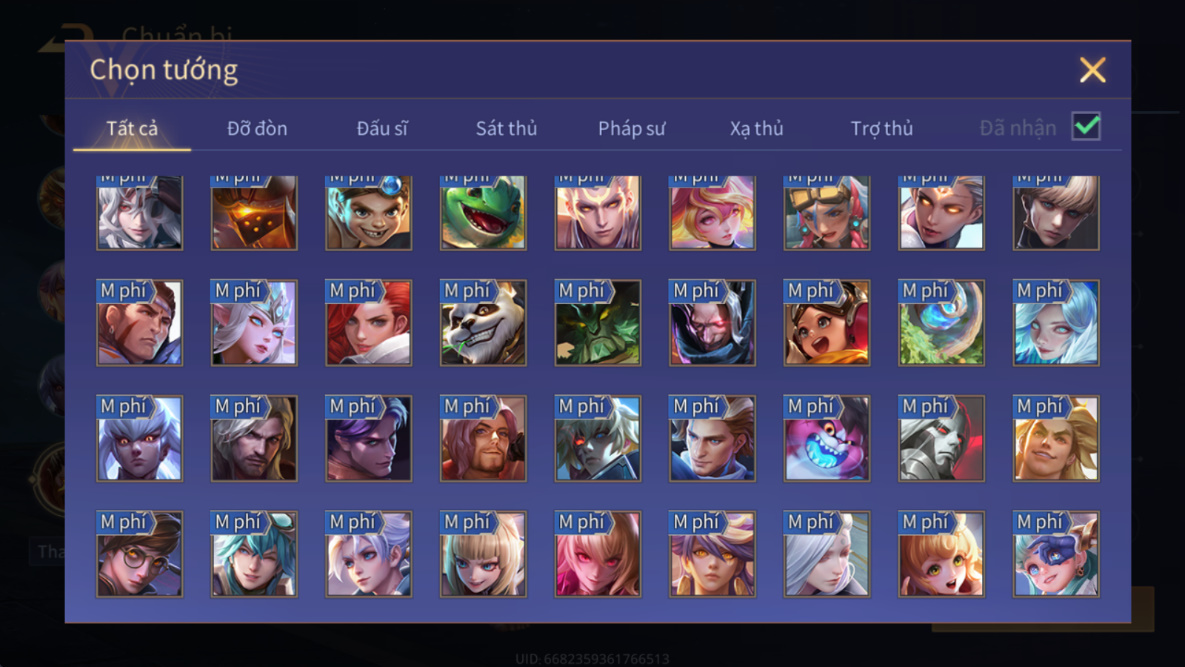
Task: Pick the ice-blue haired female hero
Action: [1056, 323]
